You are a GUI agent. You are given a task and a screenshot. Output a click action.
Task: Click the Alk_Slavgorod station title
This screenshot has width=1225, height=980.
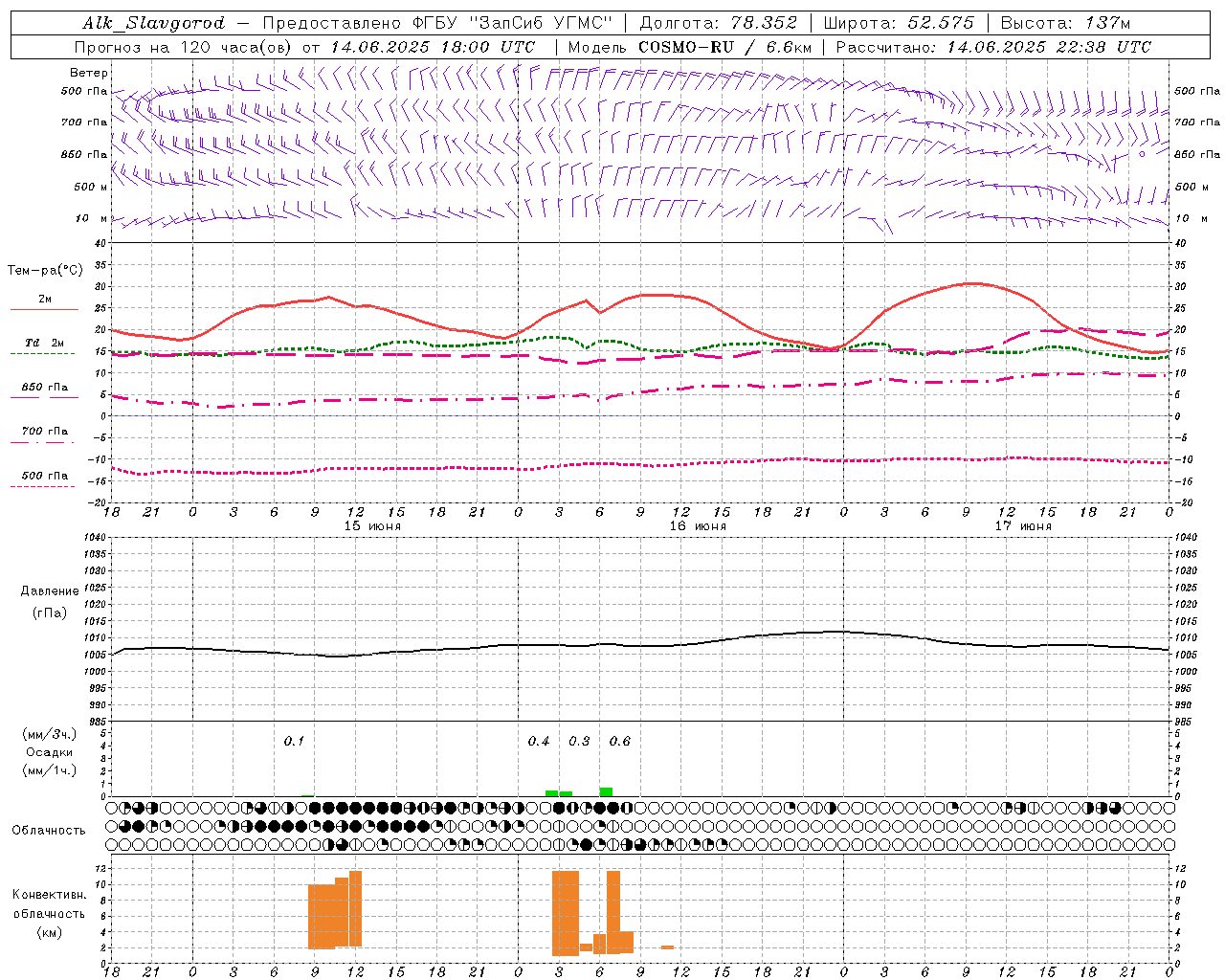click(x=153, y=23)
